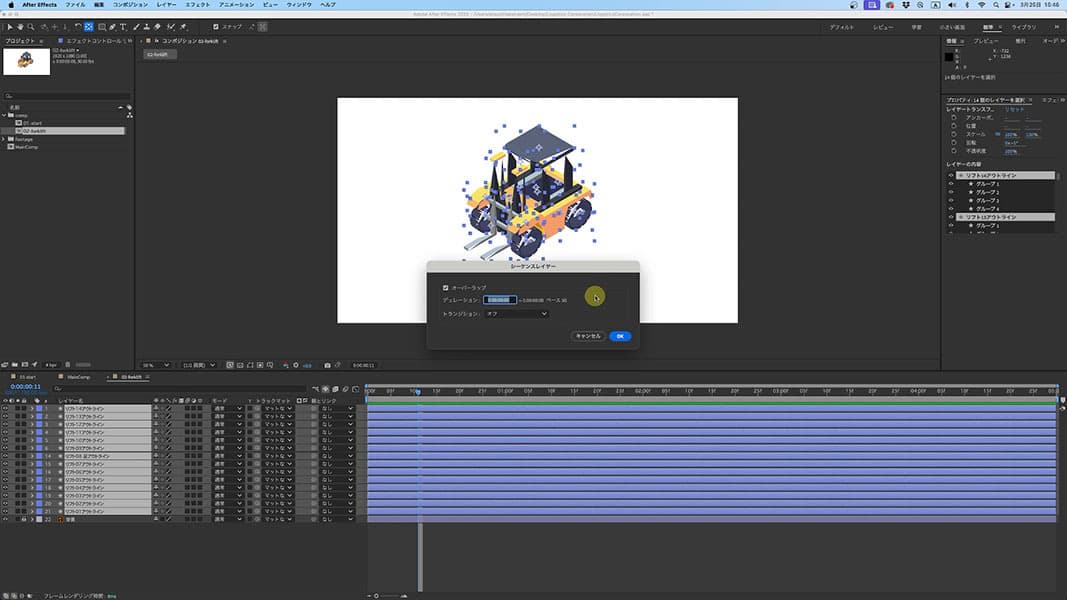
Task: Open the エフェクト menu in menu bar
Action: [x=197, y=5]
